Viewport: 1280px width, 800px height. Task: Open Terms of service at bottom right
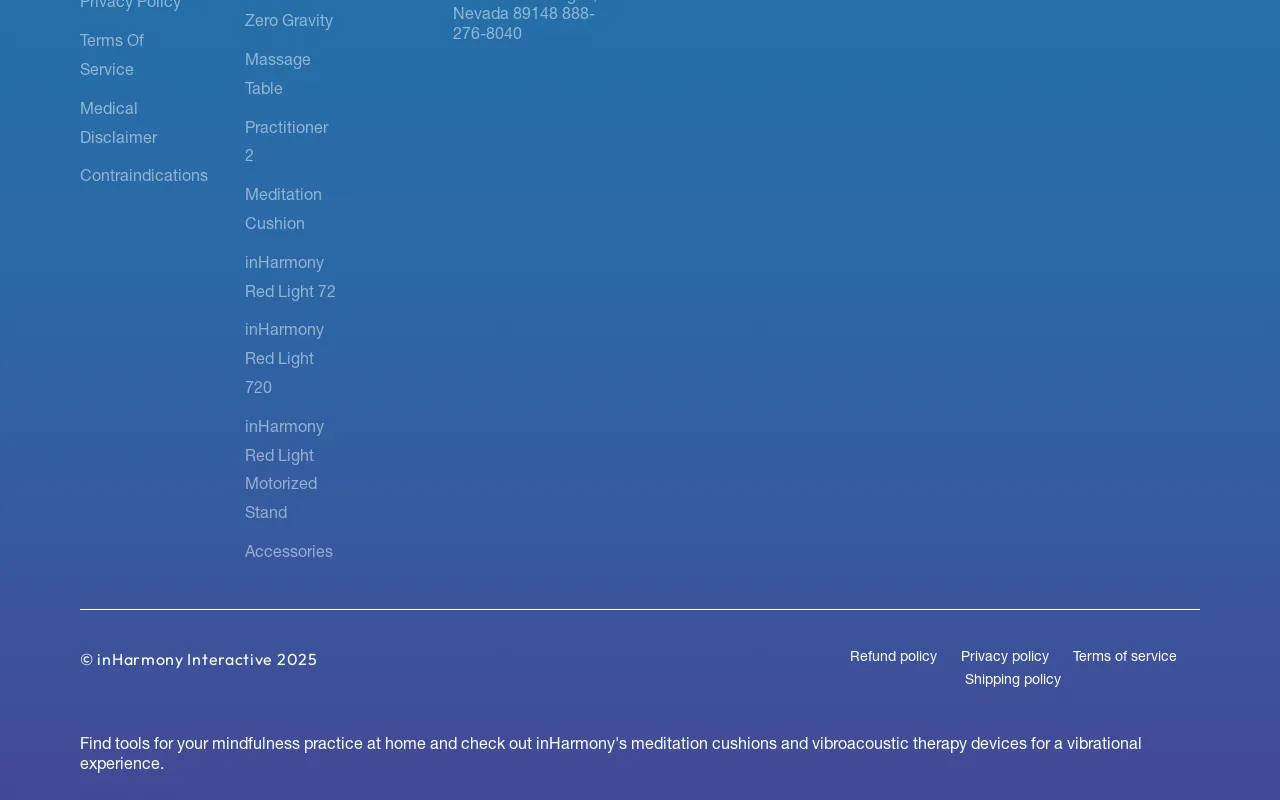[1124, 657]
